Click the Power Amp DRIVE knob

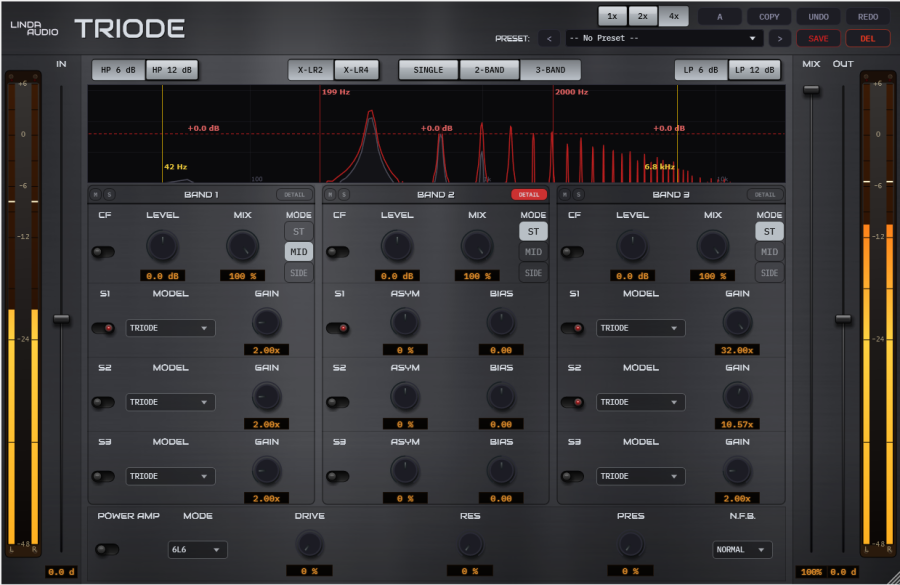point(309,544)
